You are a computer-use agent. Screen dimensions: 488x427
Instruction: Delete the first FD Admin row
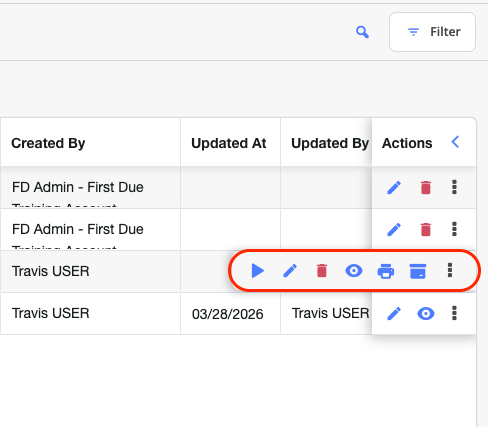tap(426, 187)
